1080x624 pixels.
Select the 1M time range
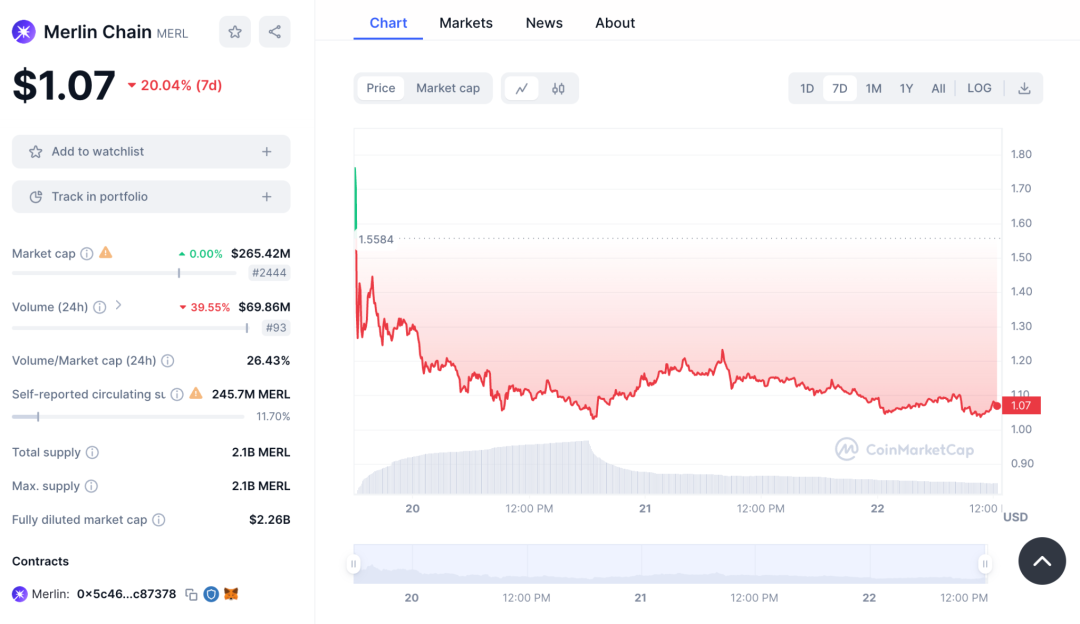click(873, 88)
